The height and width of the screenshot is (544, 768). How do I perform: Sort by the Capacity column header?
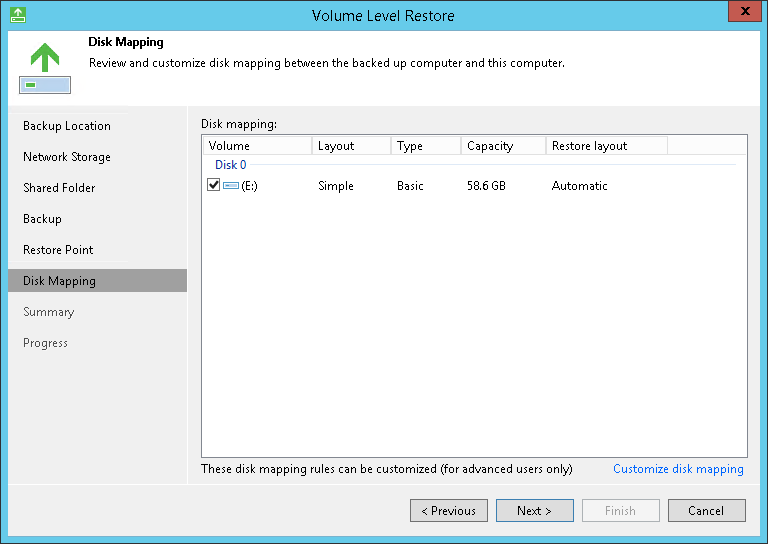tap(503, 146)
